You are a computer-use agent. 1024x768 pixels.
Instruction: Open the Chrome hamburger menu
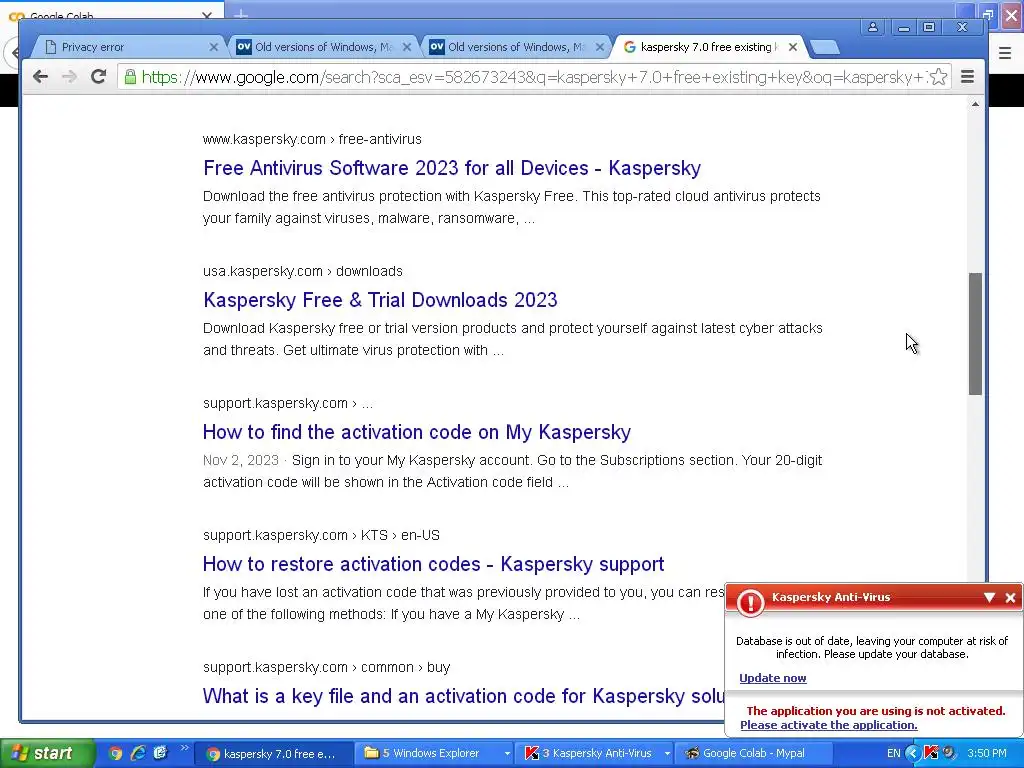(967, 77)
